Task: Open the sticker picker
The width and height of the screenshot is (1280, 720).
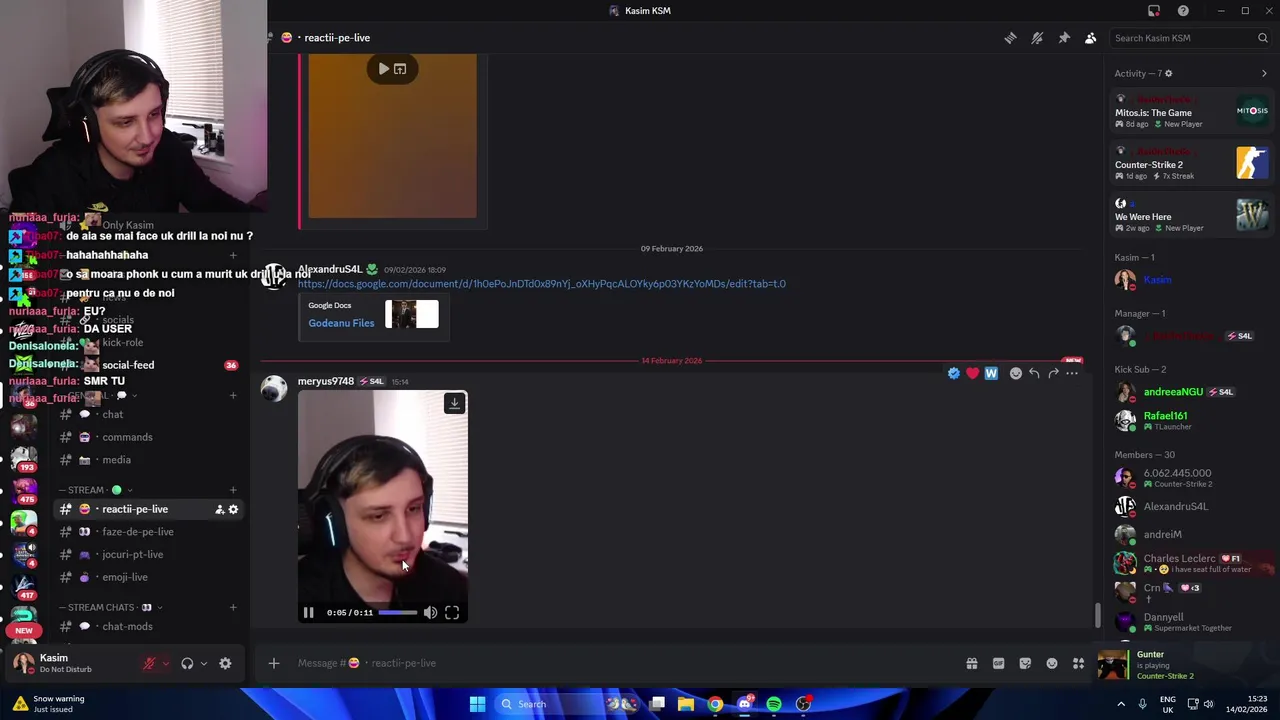Action: coord(1025,663)
